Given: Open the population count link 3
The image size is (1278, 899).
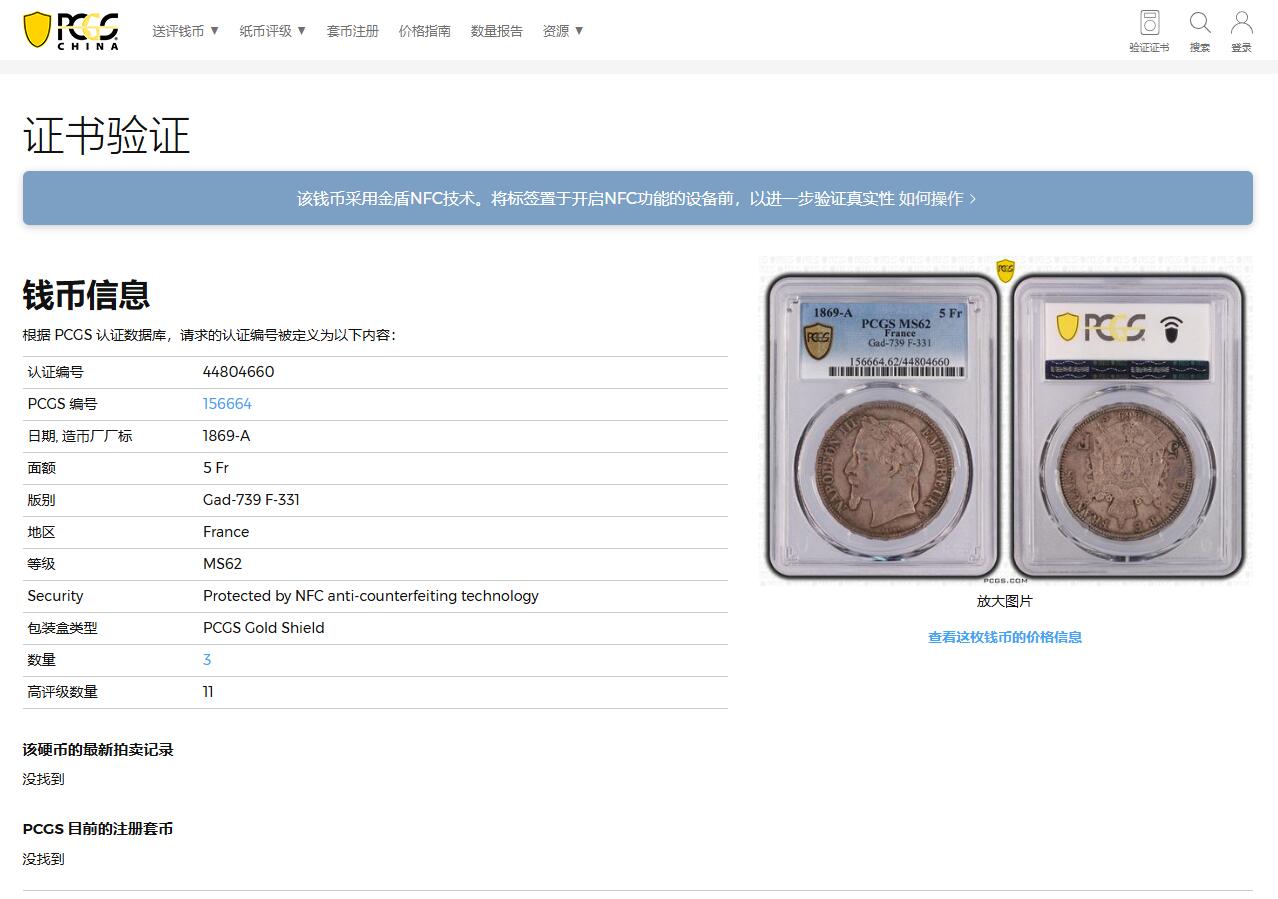Looking at the screenshot, I should pyautogui.click(x=207, y=660).
